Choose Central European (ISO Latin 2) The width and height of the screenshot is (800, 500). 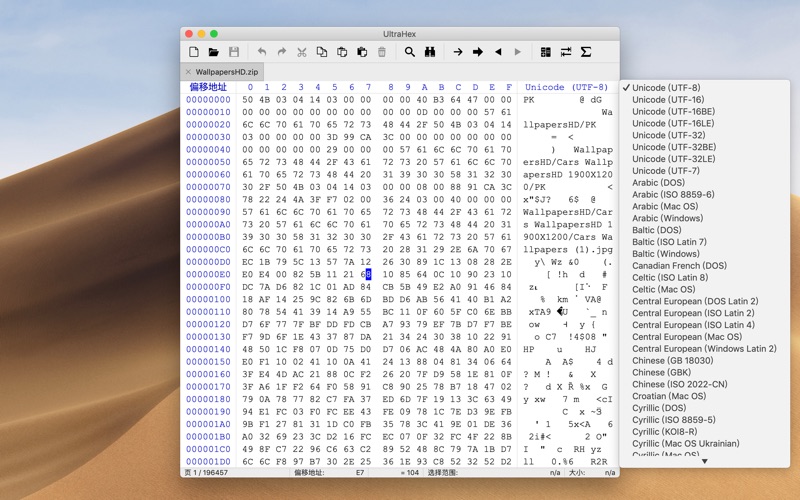pyautogui.click(x=693, y=313)
